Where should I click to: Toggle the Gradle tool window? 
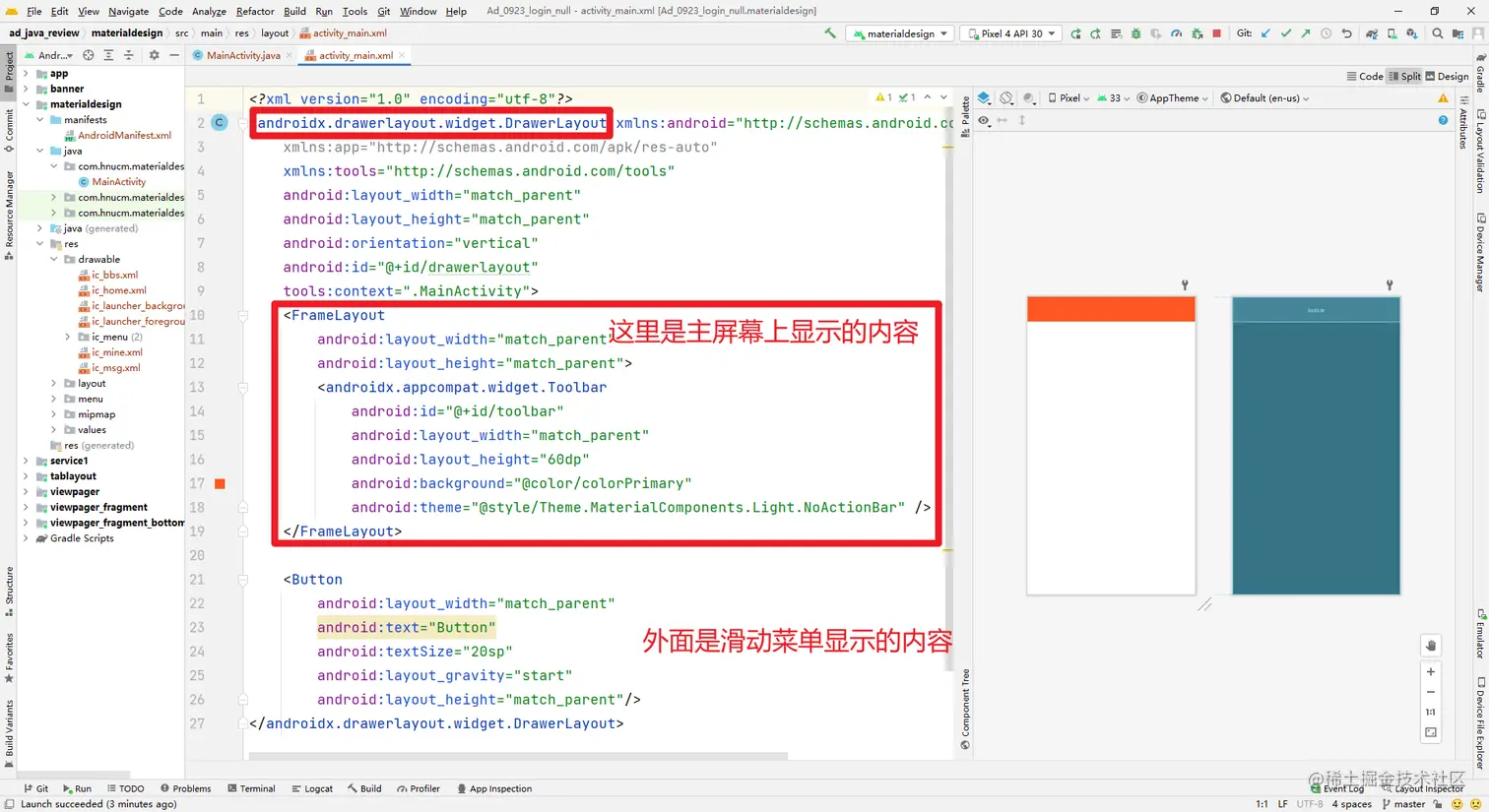(x=1481, y=71)
